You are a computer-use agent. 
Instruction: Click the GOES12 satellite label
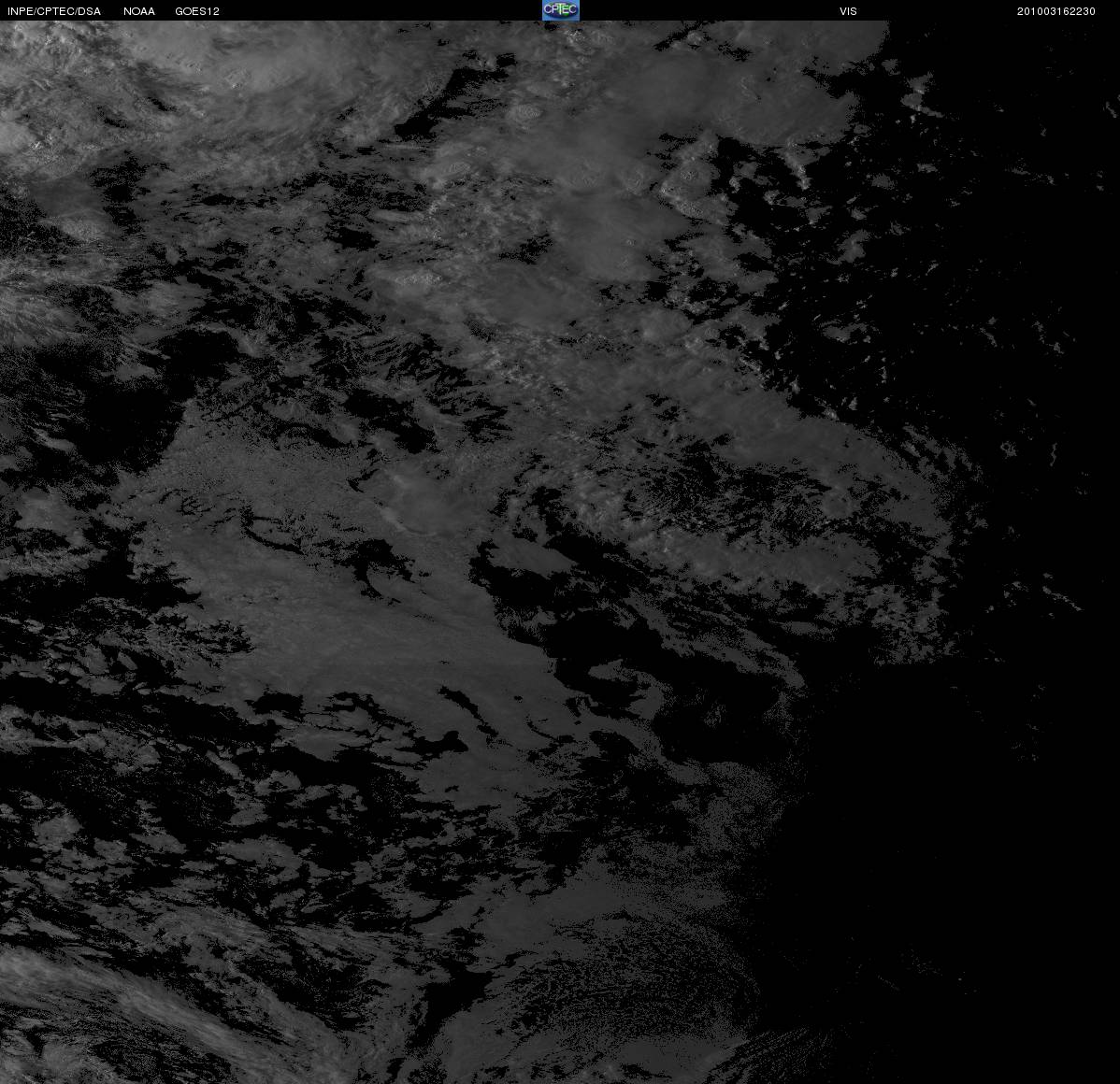(x=197, y=11)
